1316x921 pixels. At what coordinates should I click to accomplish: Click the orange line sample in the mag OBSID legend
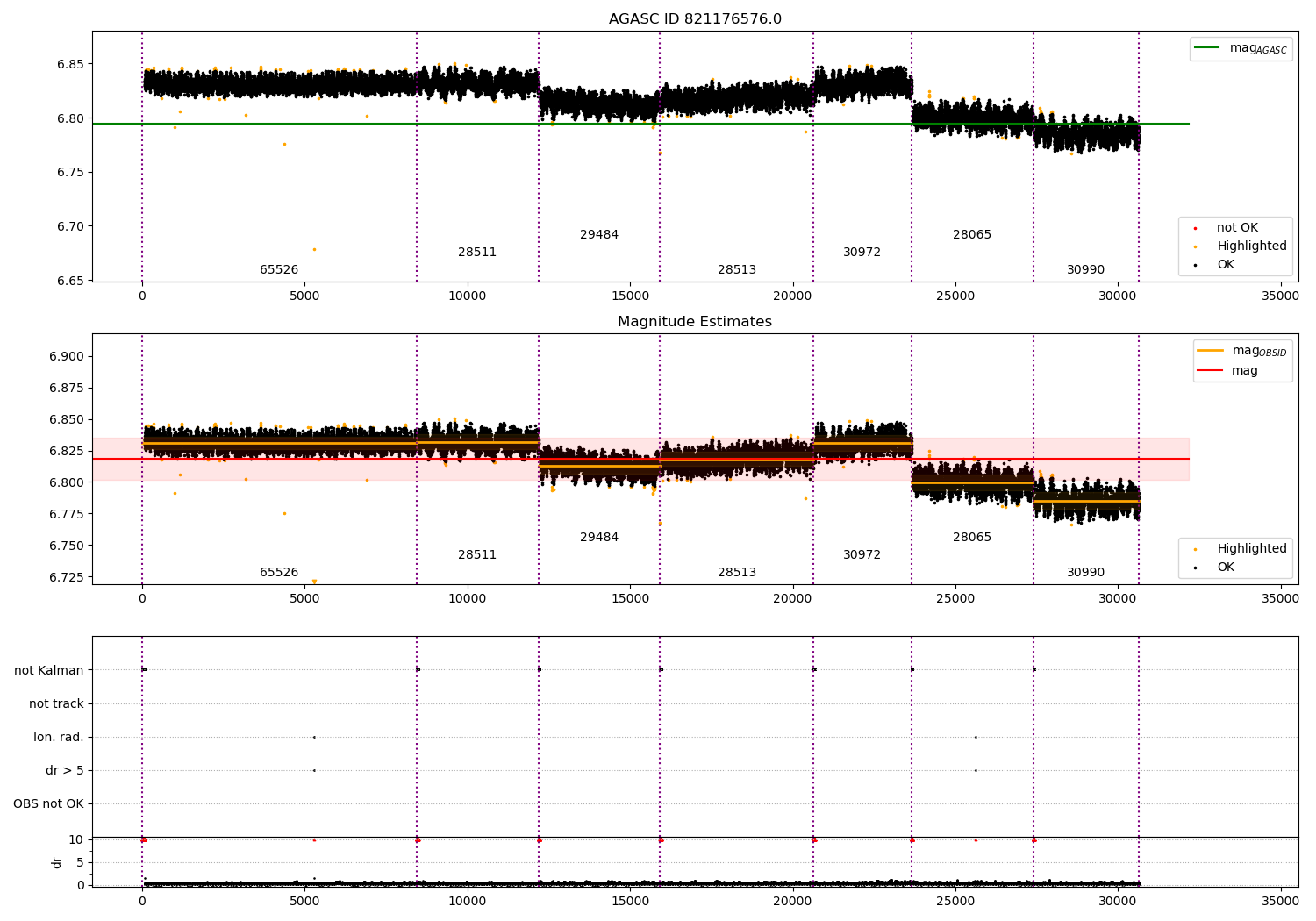(x=1211, y=351)
